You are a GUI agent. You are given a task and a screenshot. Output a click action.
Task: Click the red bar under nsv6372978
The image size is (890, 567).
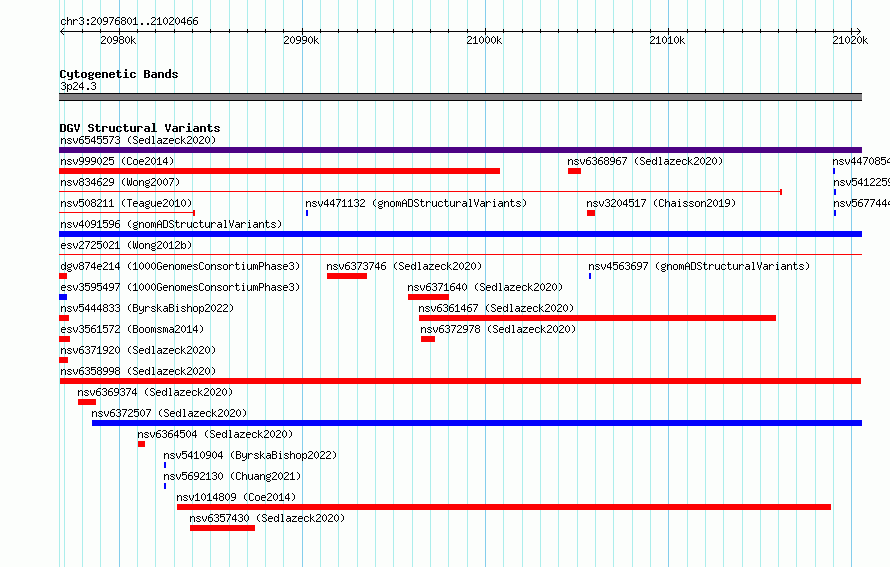(x=428, y=339)
